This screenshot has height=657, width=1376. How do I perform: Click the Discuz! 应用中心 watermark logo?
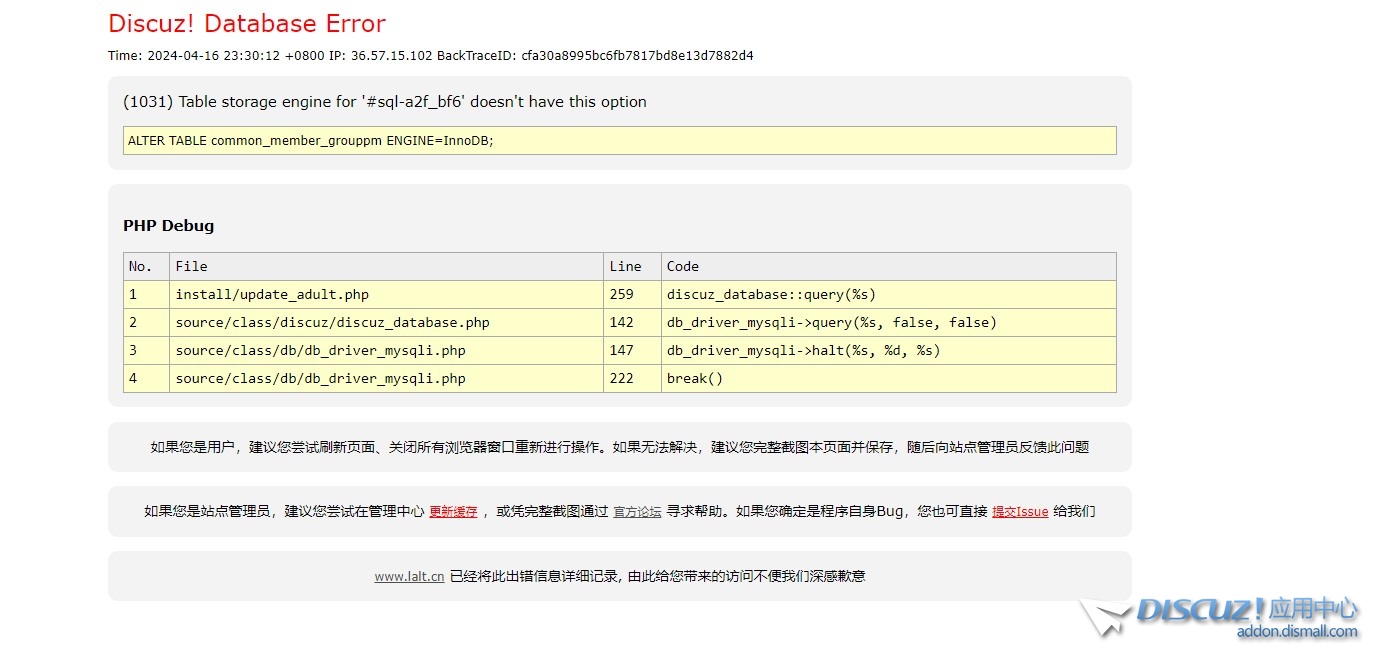point(1246,609)
